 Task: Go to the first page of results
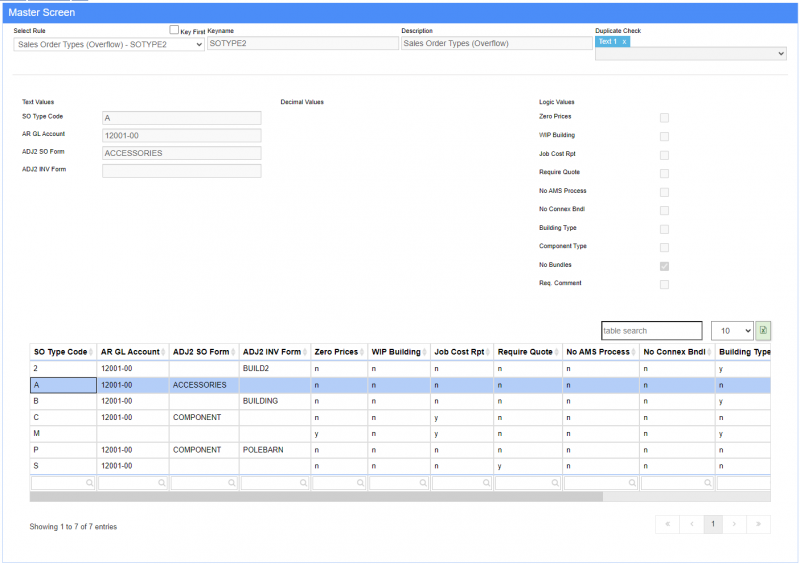(667, 524)
